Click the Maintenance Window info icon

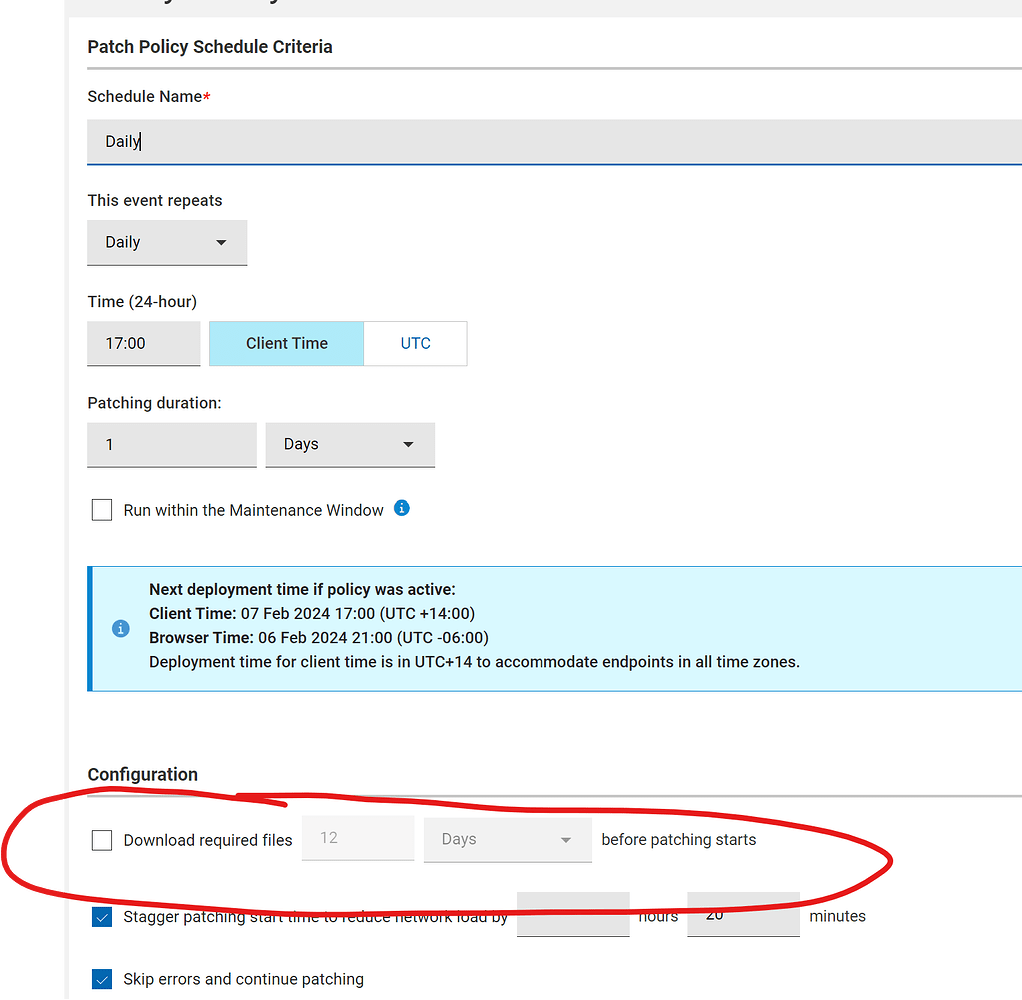[x=402, y=508]
